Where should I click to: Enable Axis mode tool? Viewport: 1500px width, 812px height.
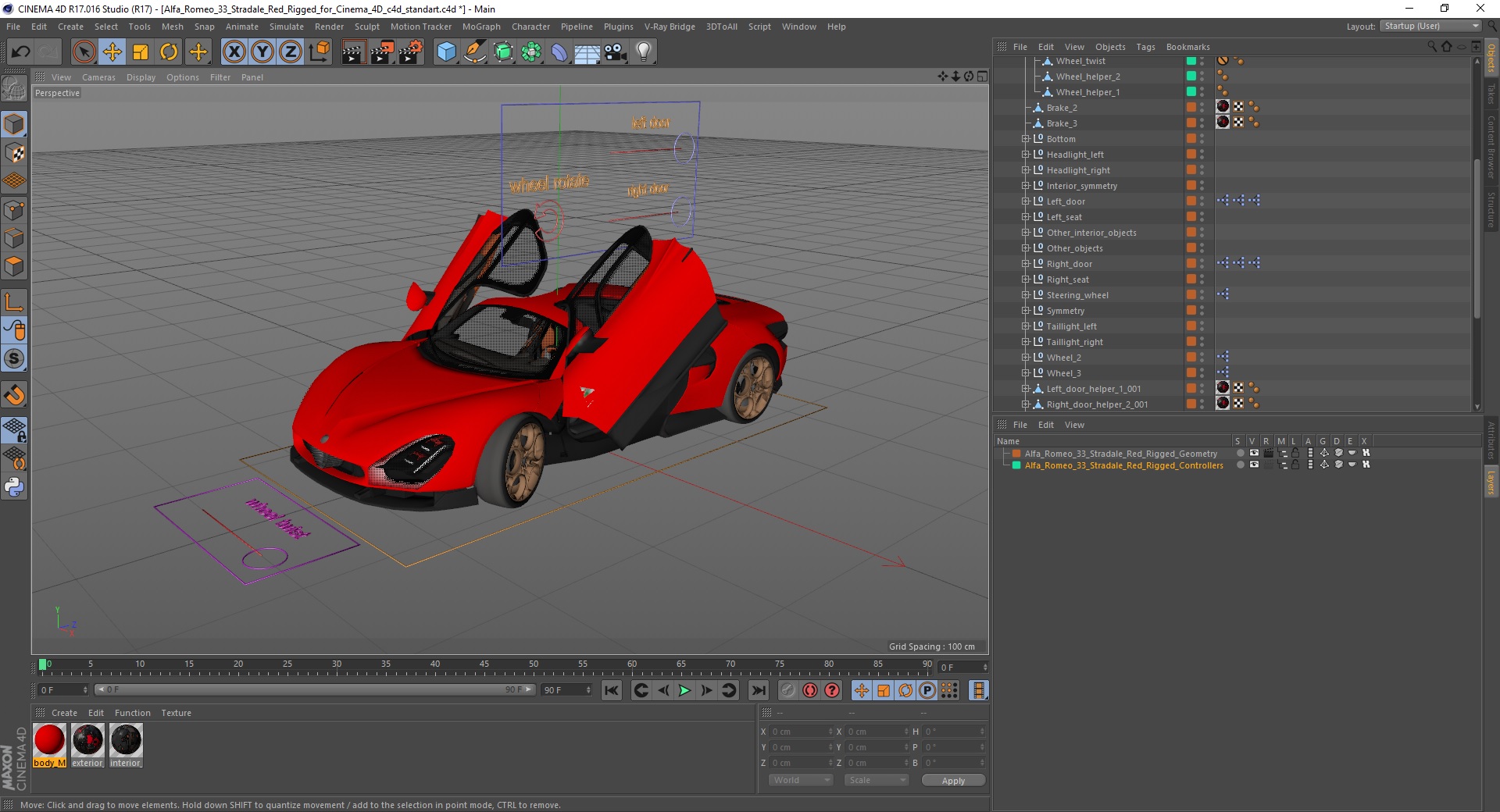(x=14, y=302)
